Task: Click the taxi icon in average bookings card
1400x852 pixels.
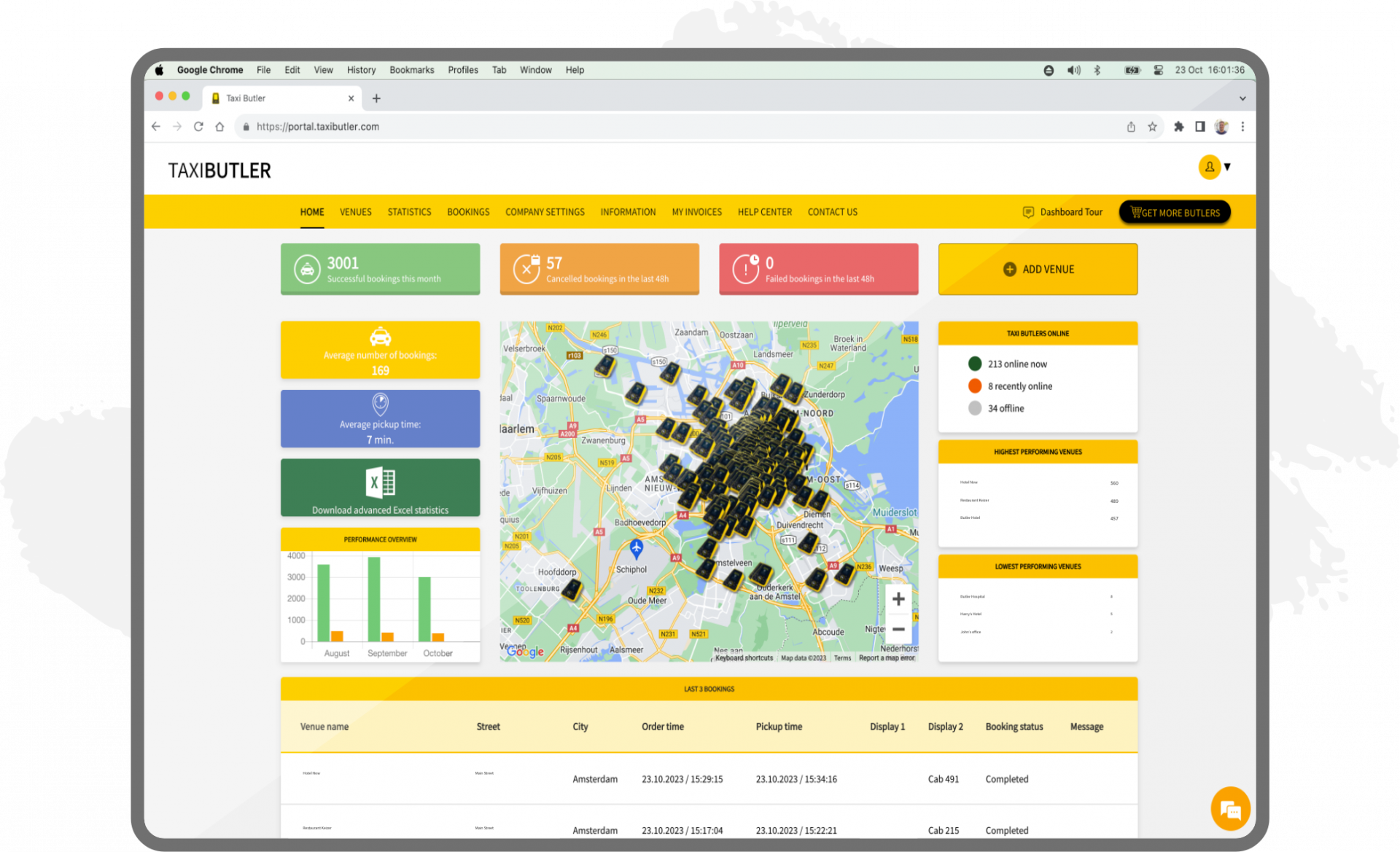Action: (x=380, y=337)
